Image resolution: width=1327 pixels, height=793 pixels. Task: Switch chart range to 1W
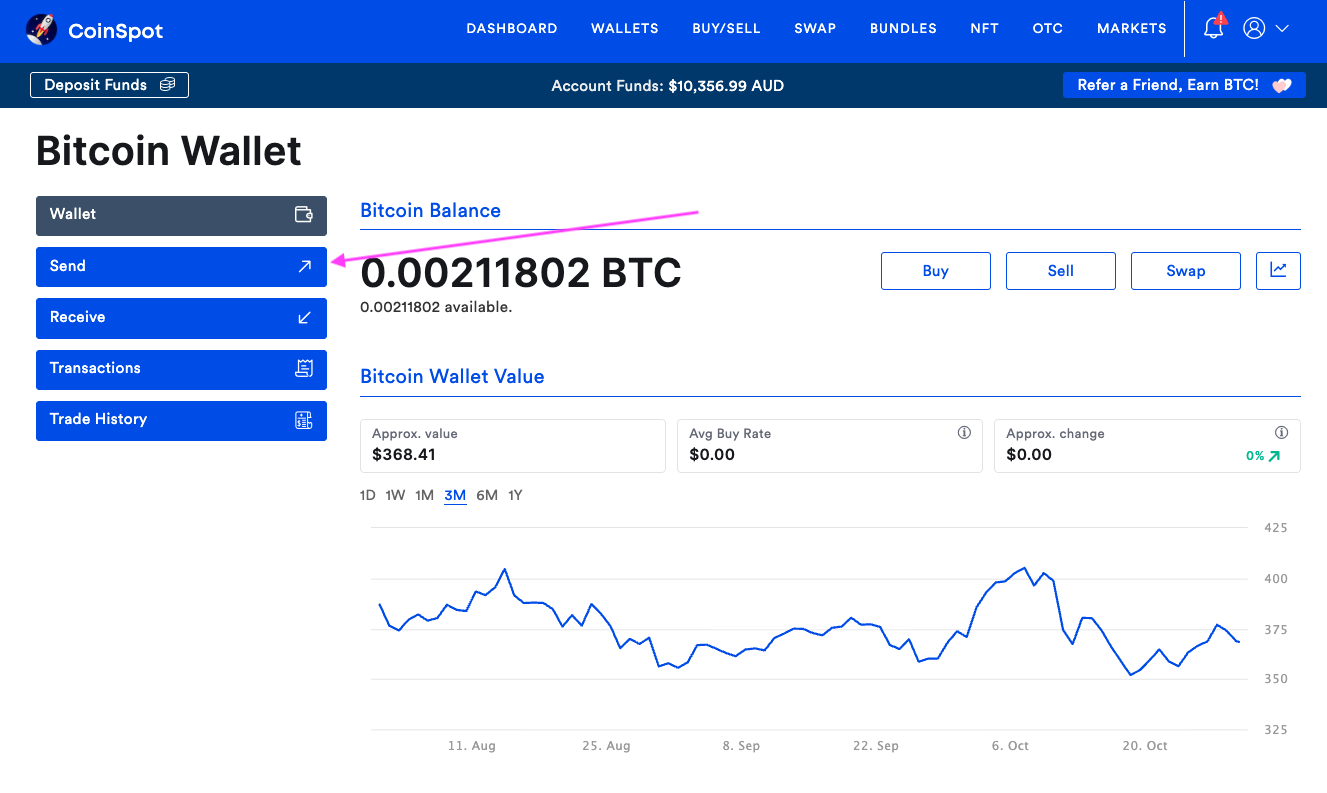click(396, 495)
